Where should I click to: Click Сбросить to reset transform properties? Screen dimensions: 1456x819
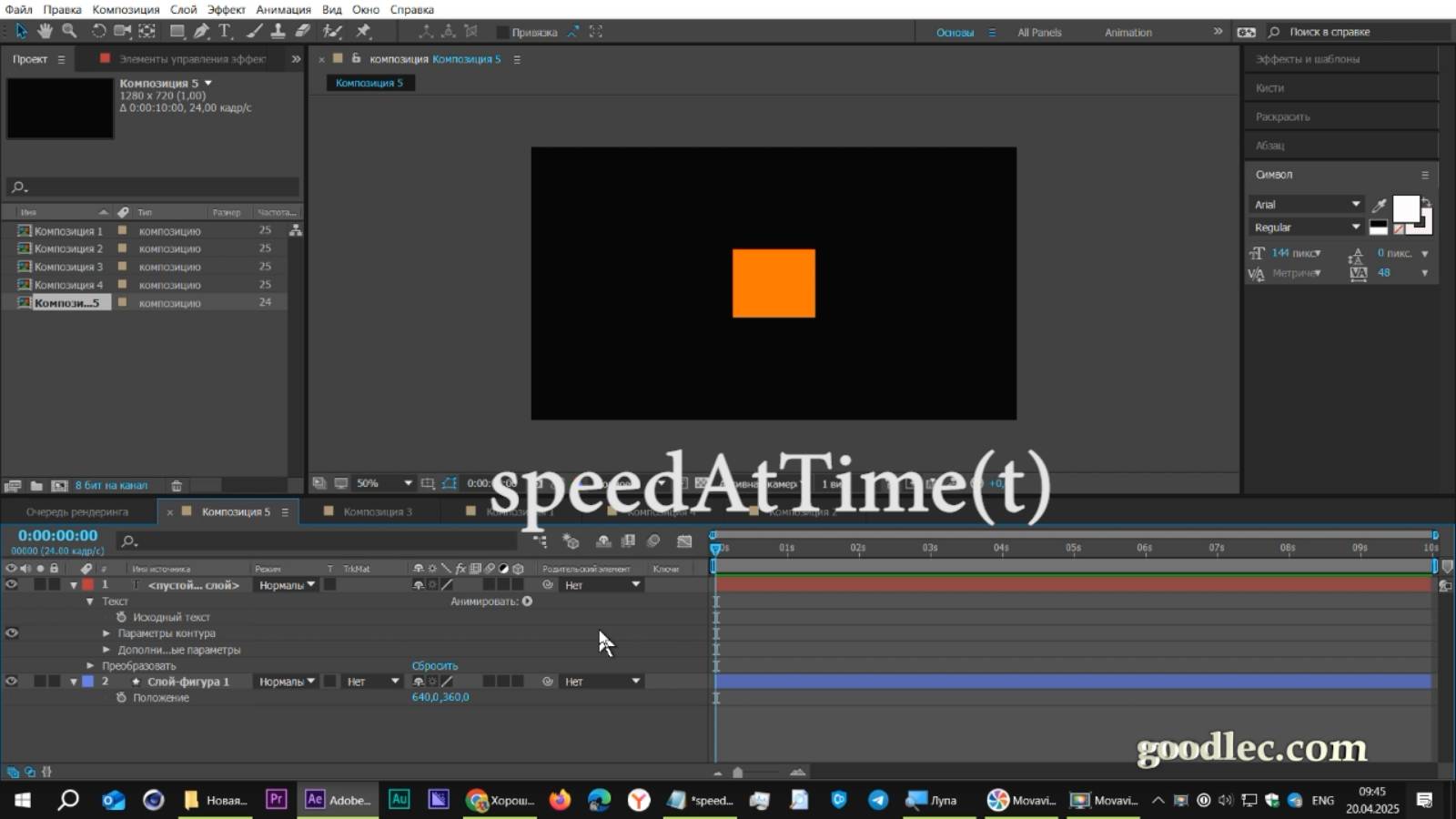pos(435,665)
